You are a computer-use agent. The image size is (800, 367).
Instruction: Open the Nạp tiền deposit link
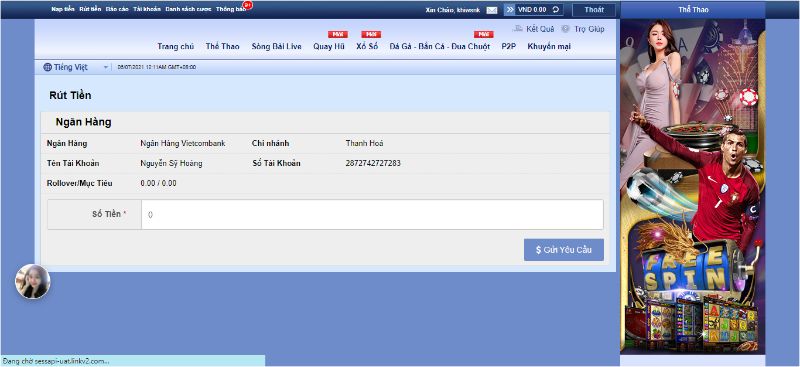coord(63,9)
